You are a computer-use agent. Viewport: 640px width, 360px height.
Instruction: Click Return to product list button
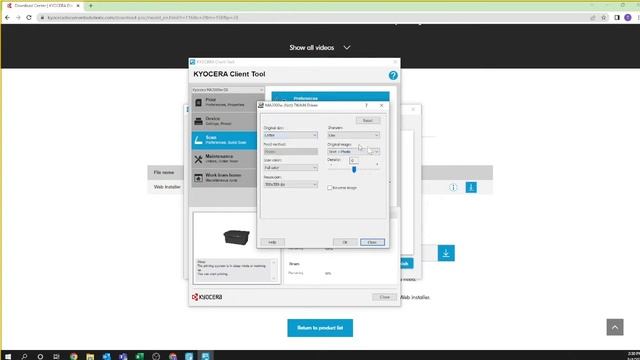tap(320, 328)
